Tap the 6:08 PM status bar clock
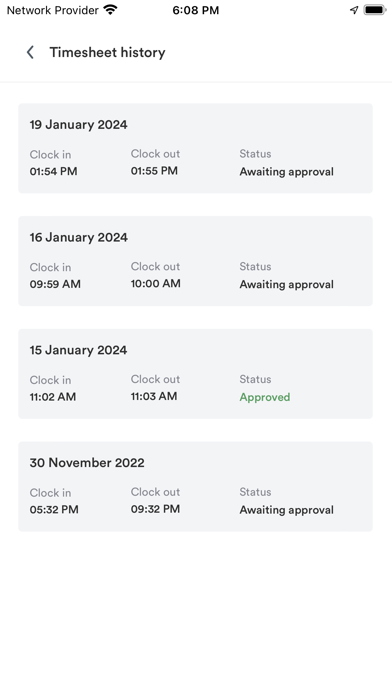 (196, 10)
